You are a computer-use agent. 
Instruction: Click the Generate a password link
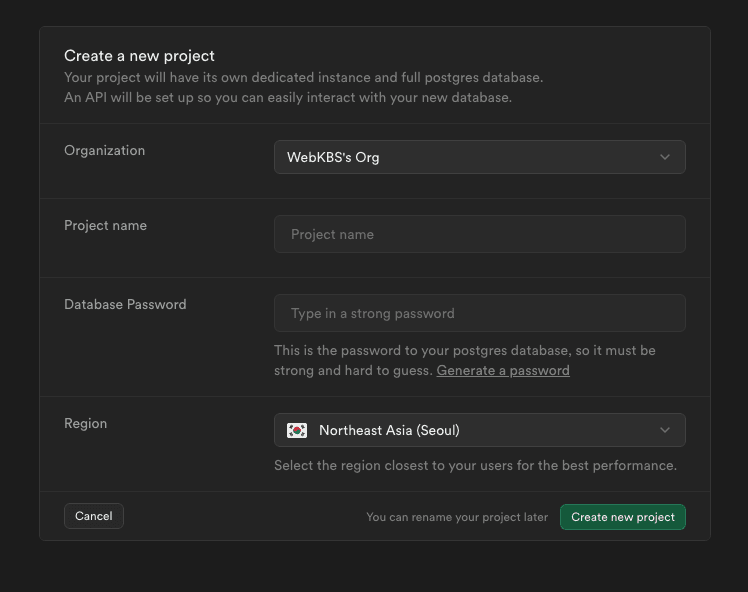pyautogui.click(x=503, y=370)
